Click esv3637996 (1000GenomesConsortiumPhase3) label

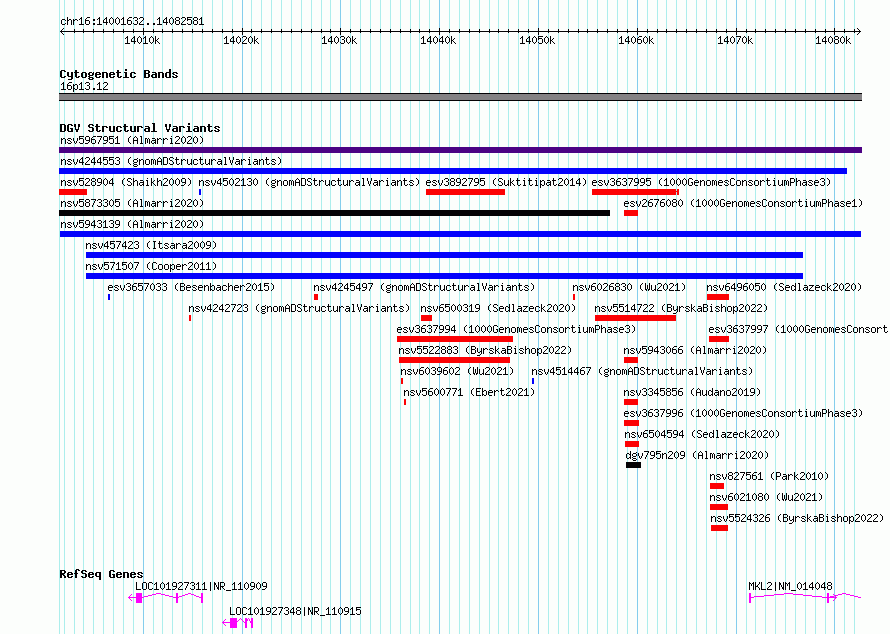[x=743, y=413]
